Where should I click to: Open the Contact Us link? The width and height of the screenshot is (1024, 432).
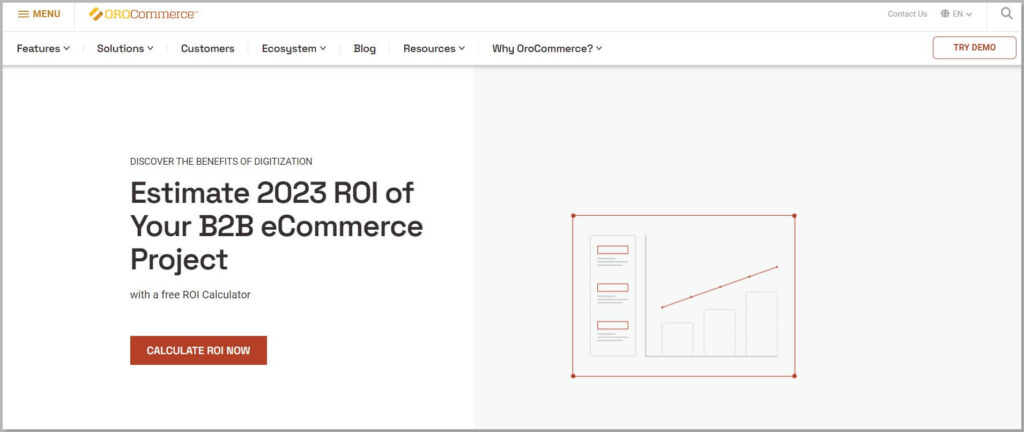(x=907, y=14)
